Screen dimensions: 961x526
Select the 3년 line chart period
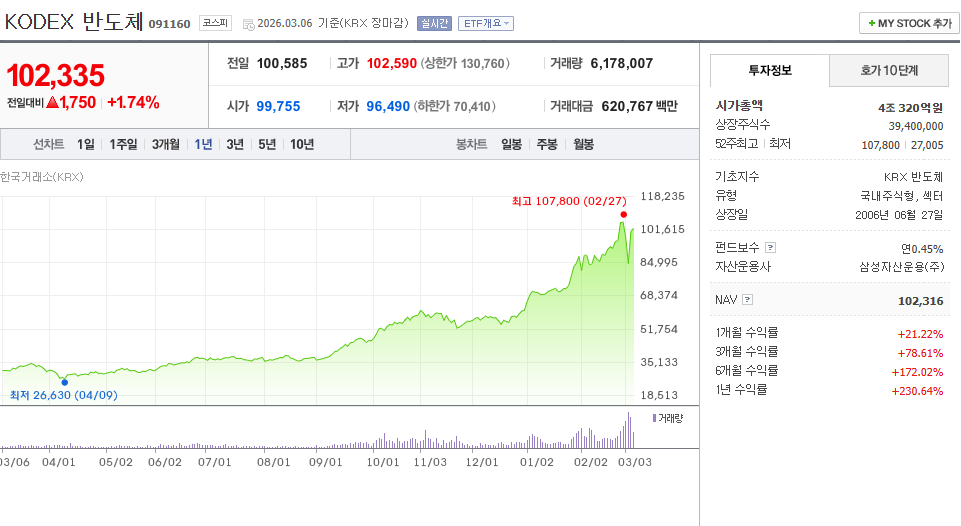pos(235,145)
